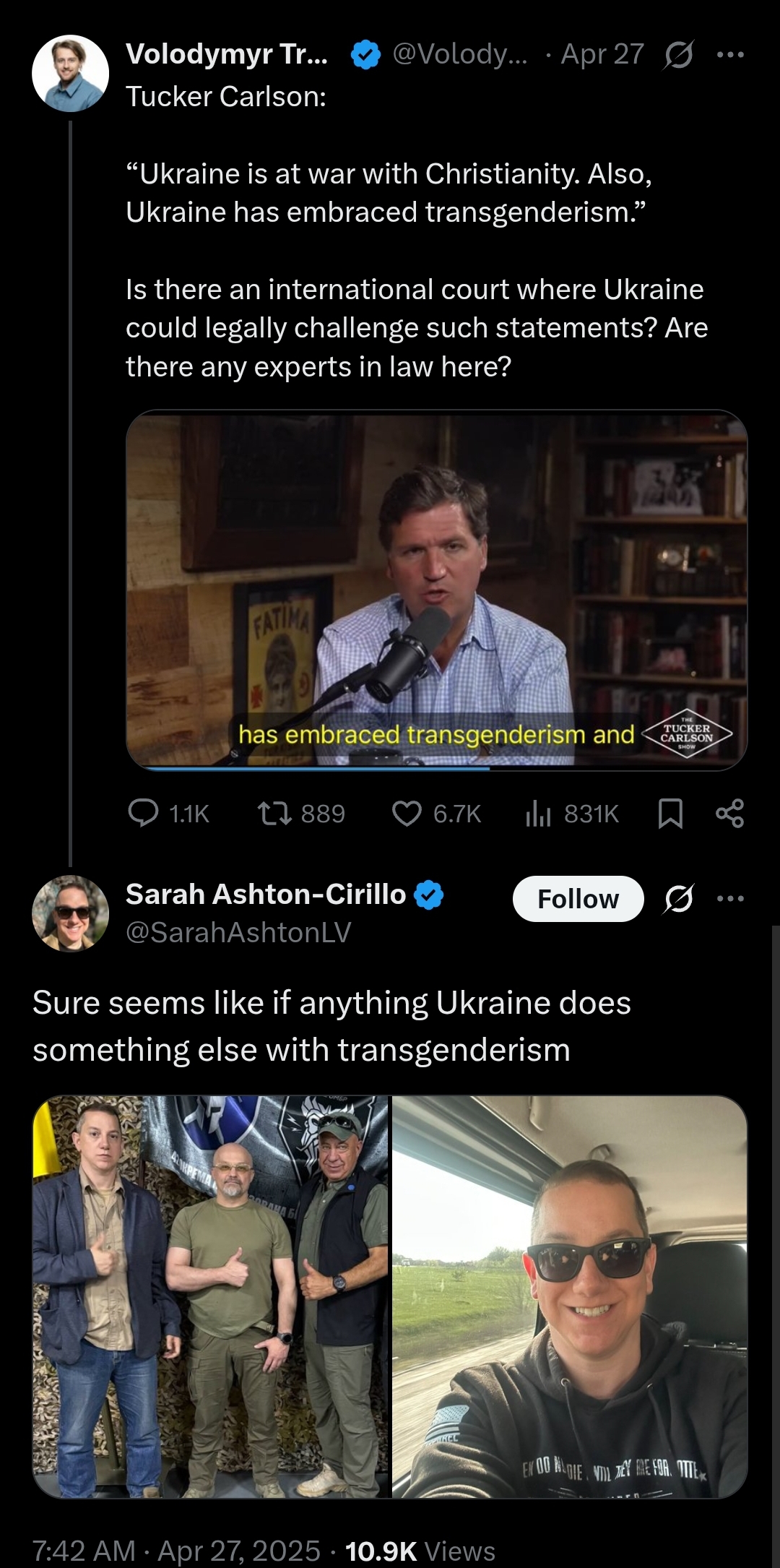780x1568 pixels.
Task: Open the 10.9K Views count
Action: pos(420,1551)
